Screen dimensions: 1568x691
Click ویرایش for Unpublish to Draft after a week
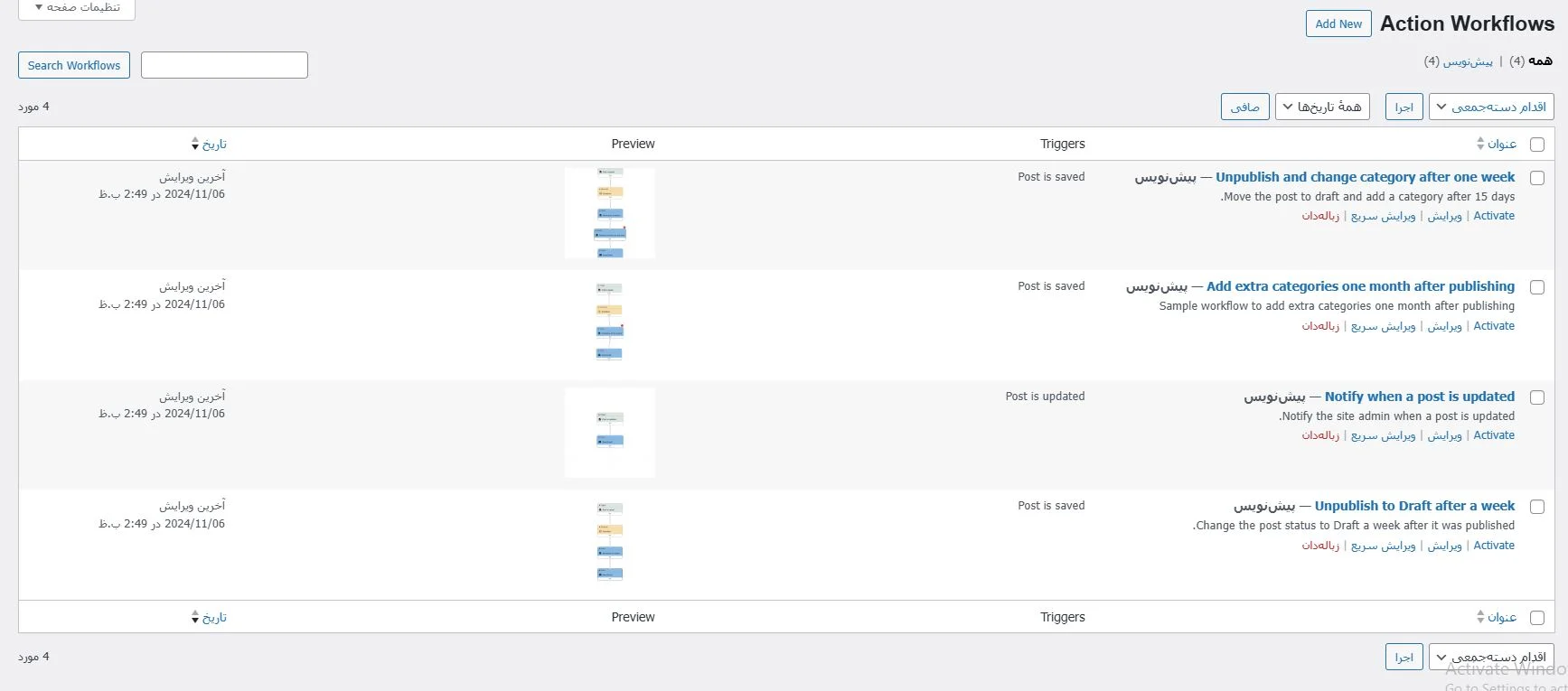click(1444, 546)
